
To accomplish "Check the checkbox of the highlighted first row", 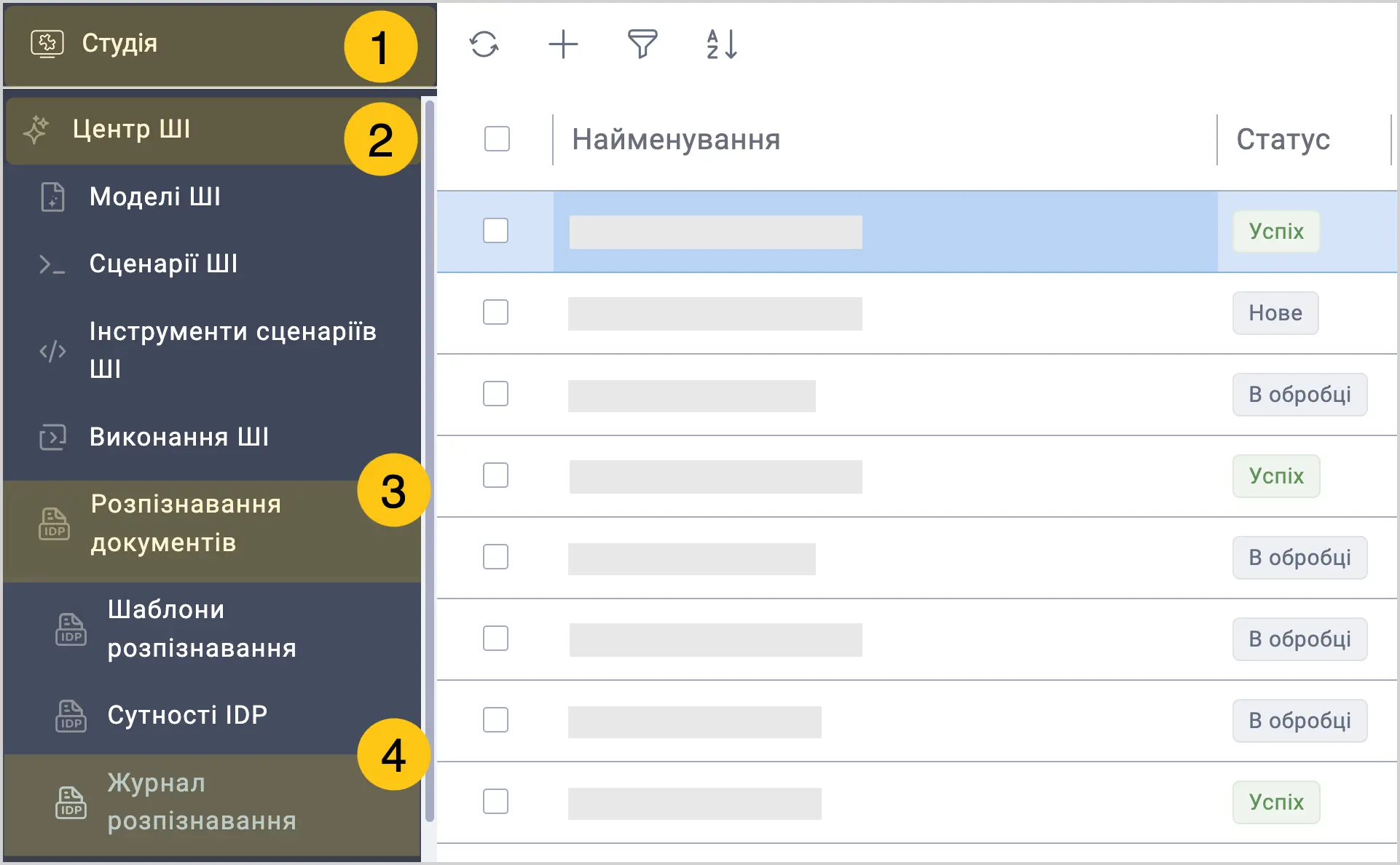I will click(495, 231).
